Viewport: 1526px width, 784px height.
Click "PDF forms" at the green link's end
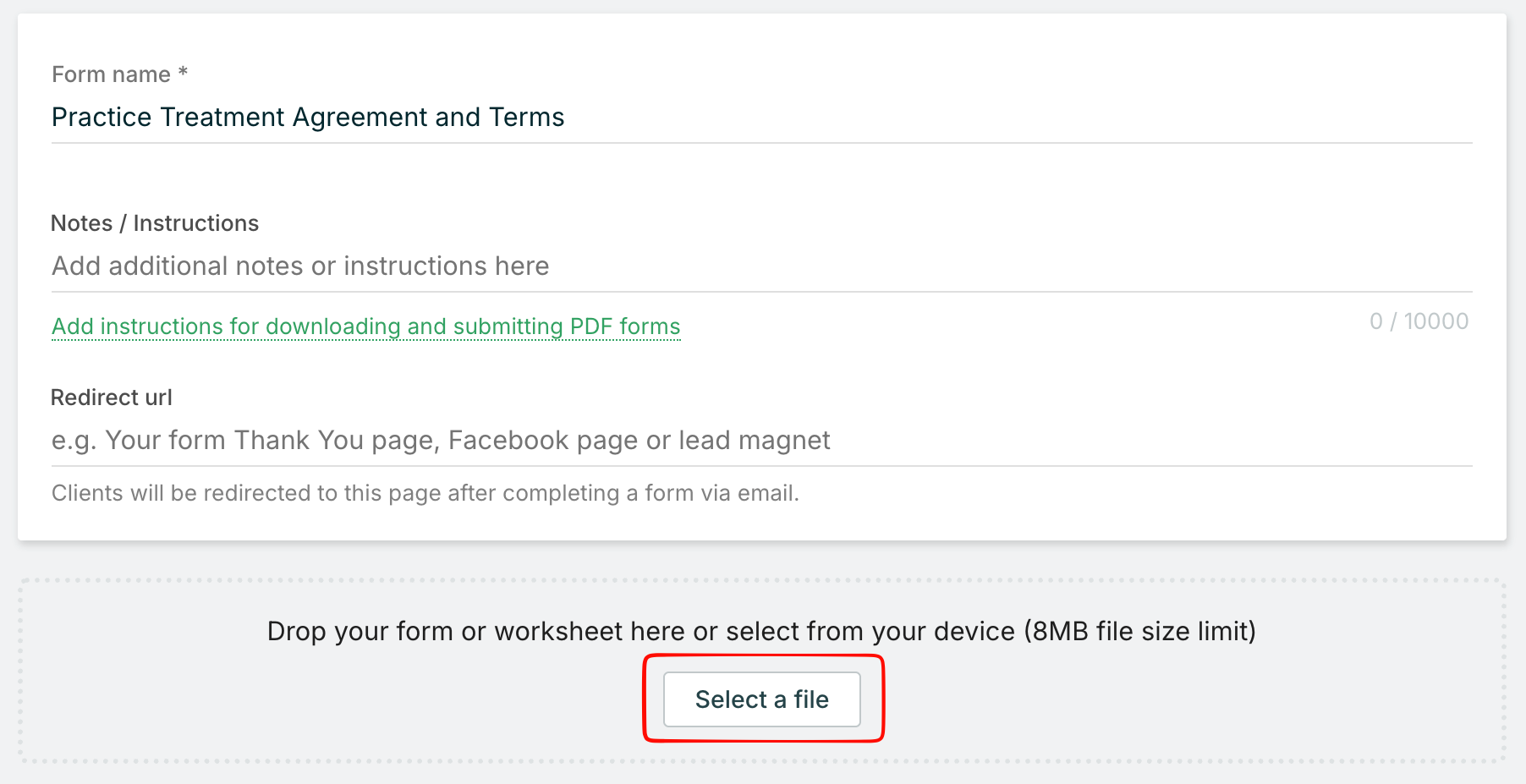(x=625, y=326)
